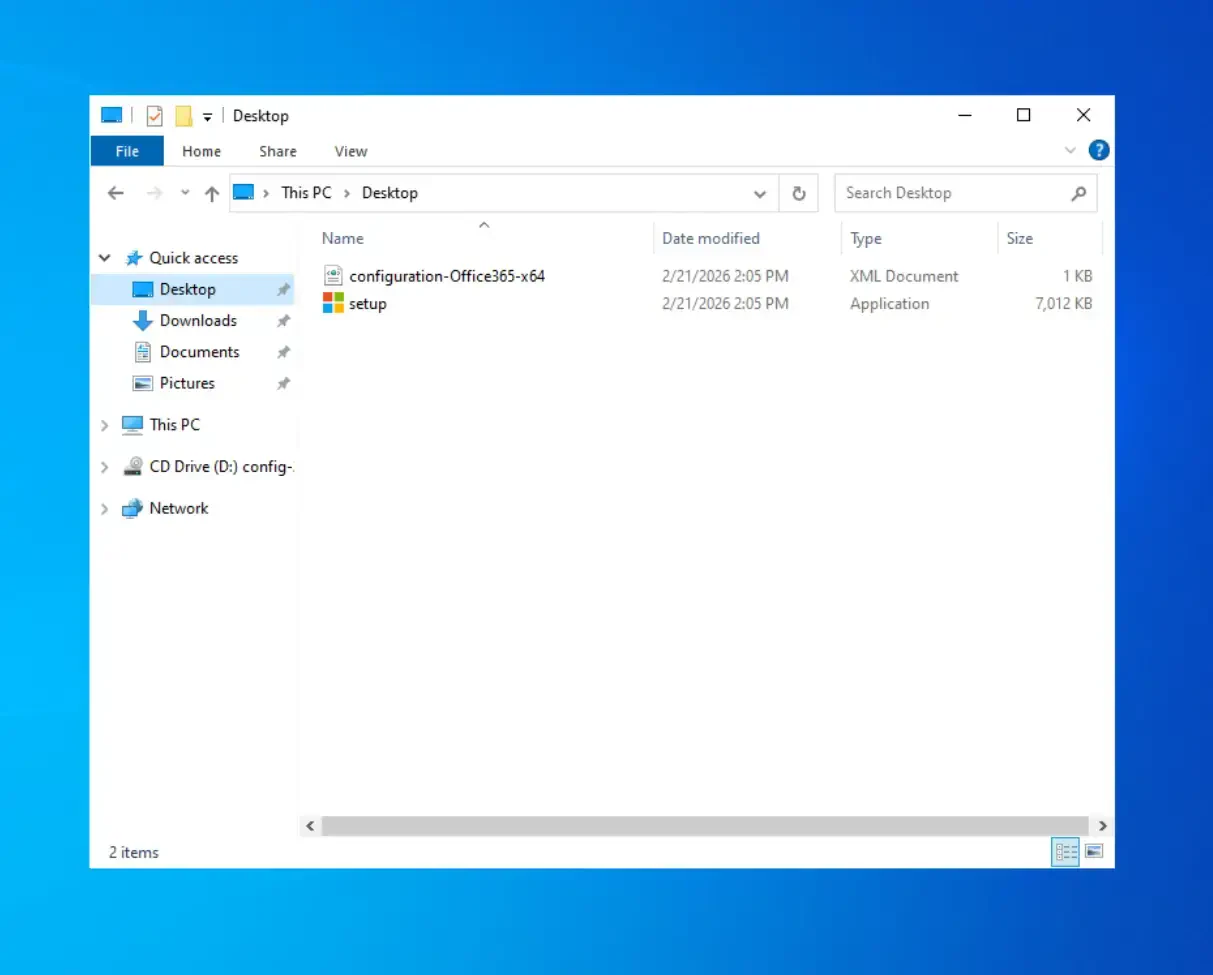Sort files by the Date modified column

coord(710,238)
